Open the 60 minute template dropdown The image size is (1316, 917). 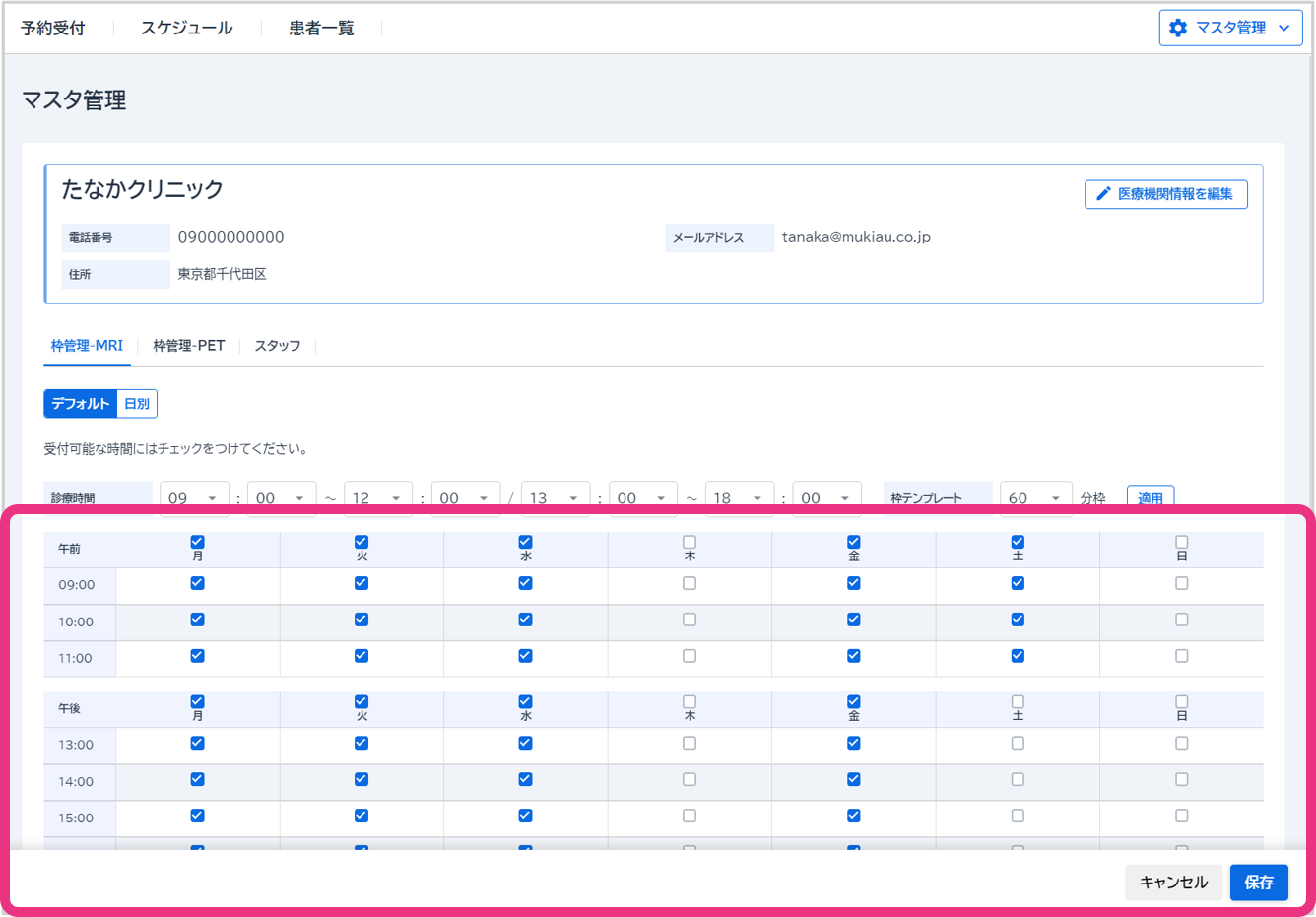coord(1035,498)
